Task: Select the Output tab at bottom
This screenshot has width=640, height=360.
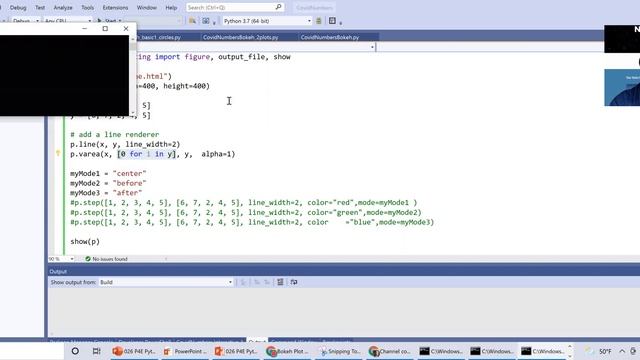Action: click(x=257, y=341)
